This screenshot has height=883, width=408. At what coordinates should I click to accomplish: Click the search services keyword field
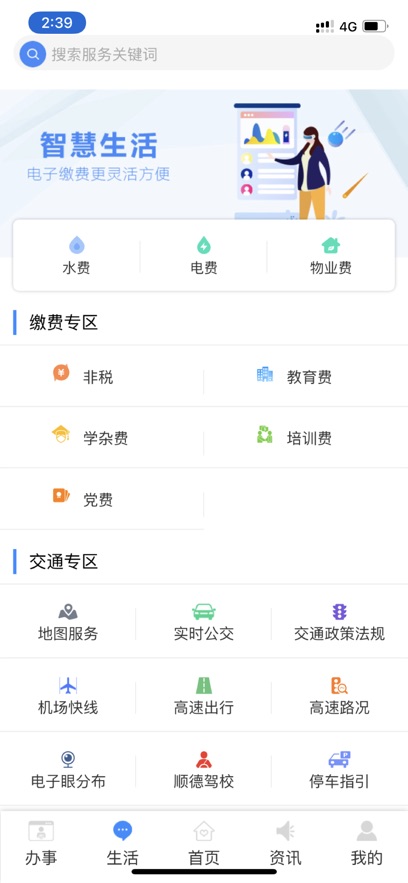click(x=204, y=54)
